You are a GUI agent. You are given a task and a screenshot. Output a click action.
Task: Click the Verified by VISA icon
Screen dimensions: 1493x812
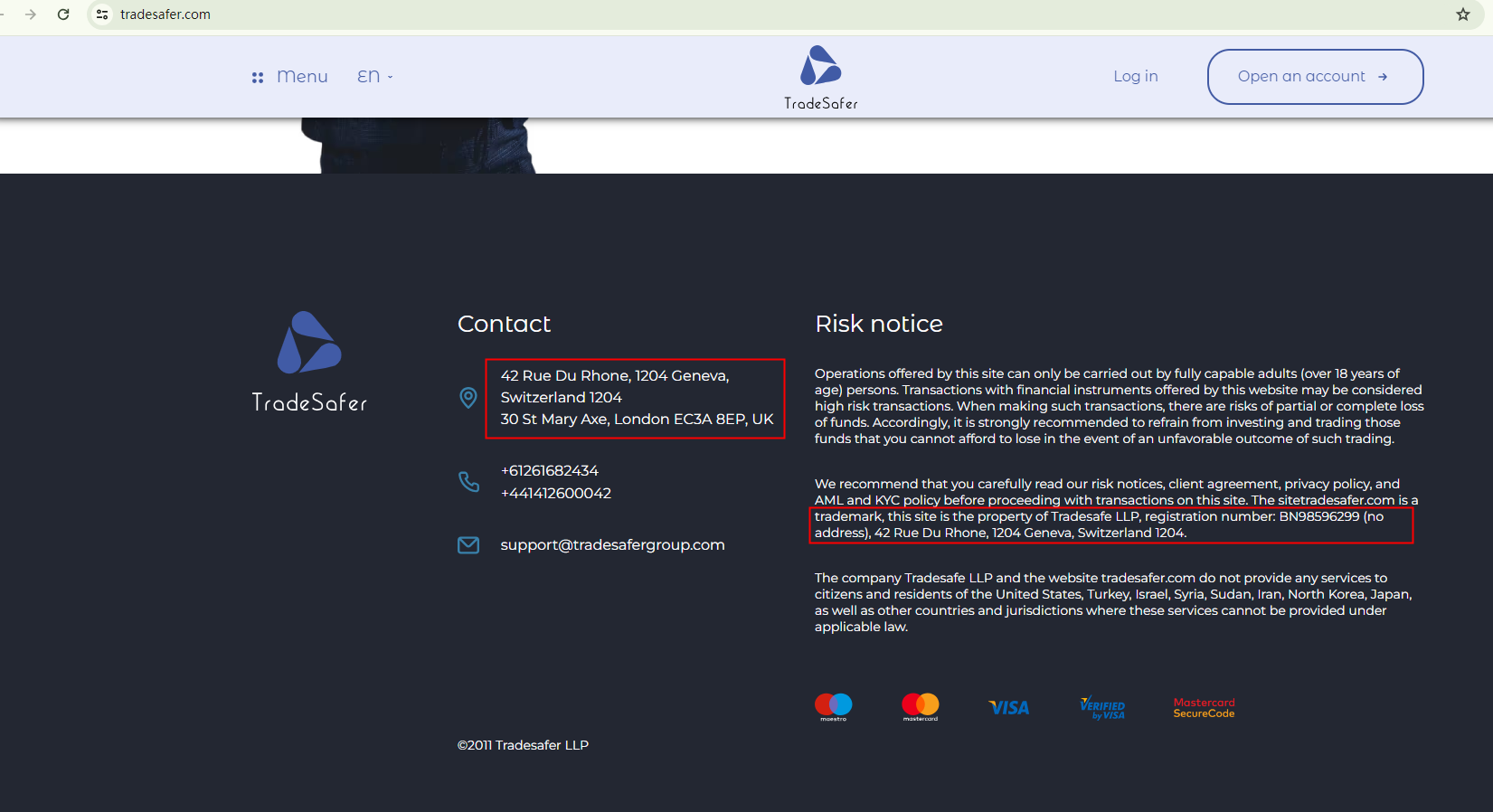tap(1103, 708)
